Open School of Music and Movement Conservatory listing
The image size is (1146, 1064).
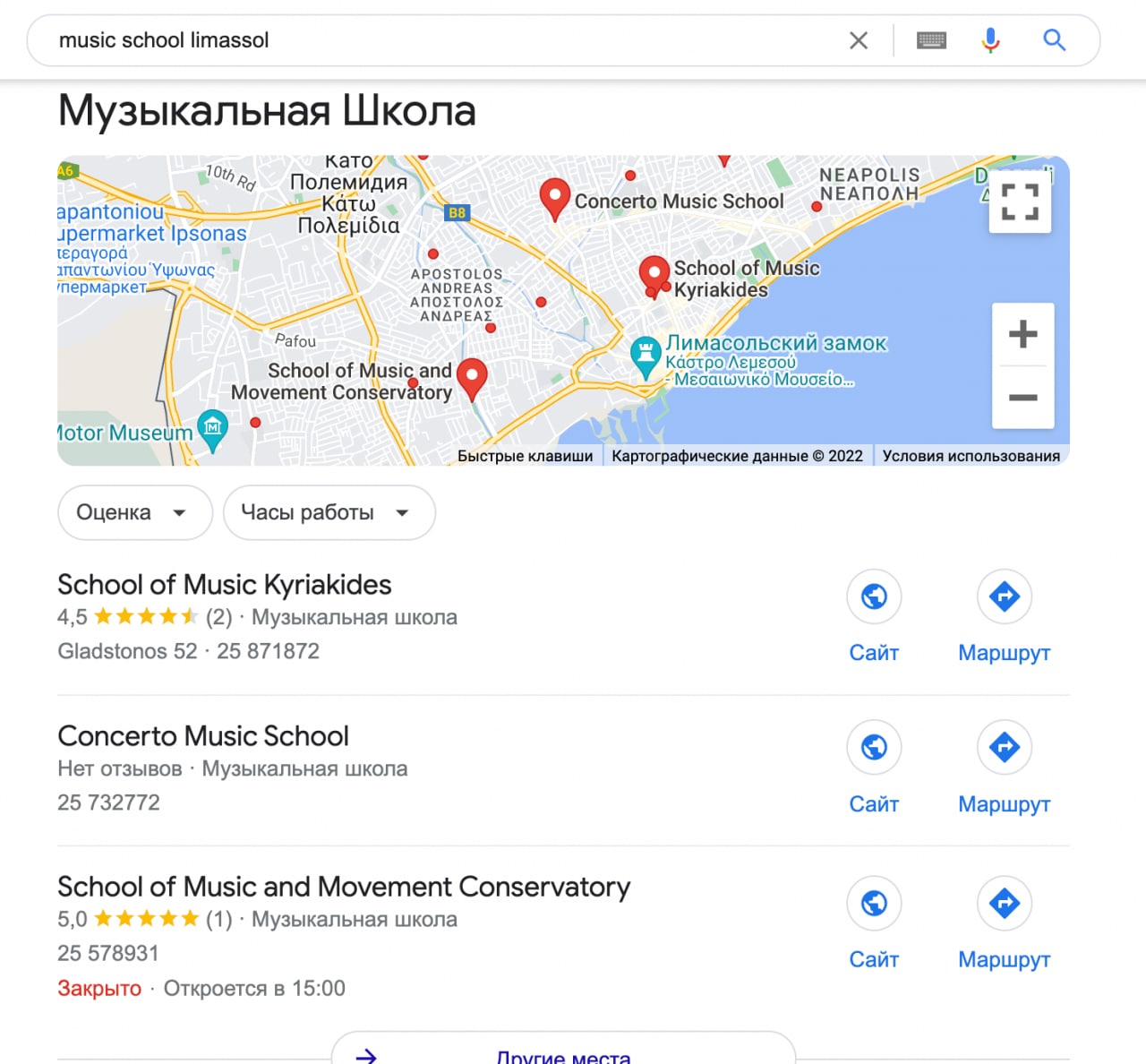[x=344, y=887]
